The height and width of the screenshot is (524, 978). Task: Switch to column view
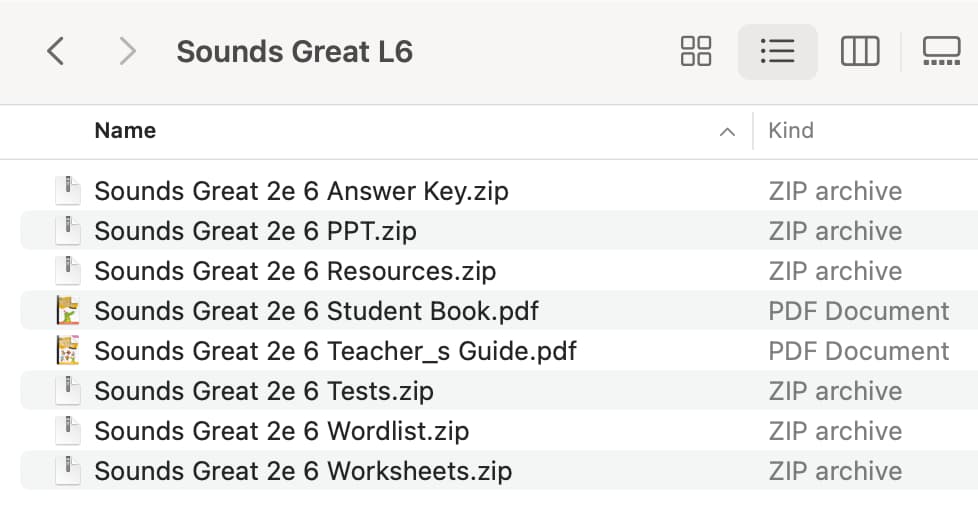860,51
